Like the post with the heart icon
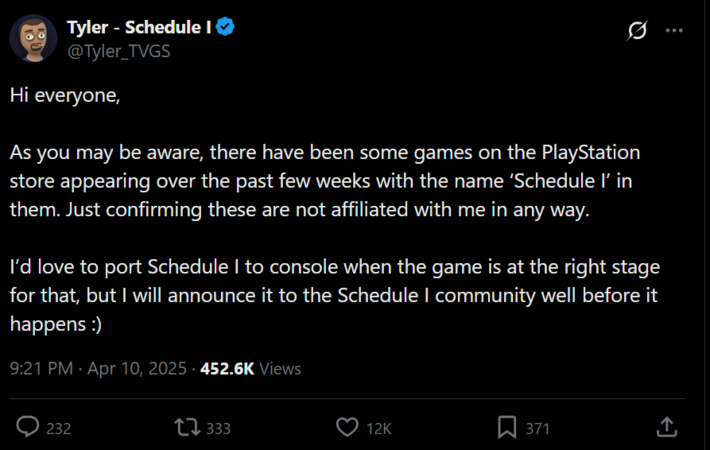The width and height of the screenshot is (710, 450). point(347,428)
